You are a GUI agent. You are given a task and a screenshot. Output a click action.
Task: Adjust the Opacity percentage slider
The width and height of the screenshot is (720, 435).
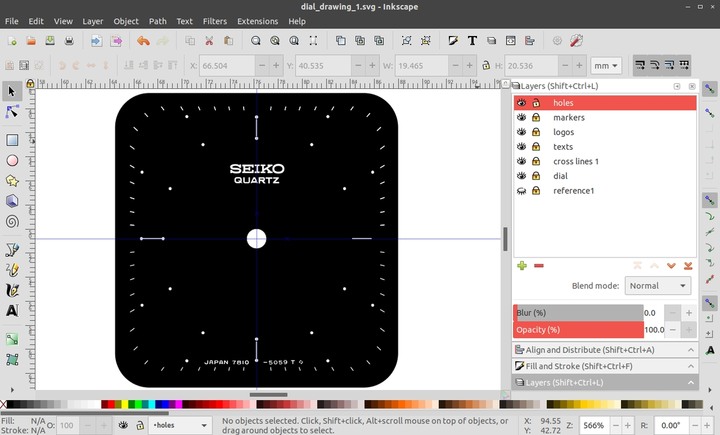[578, 330]
